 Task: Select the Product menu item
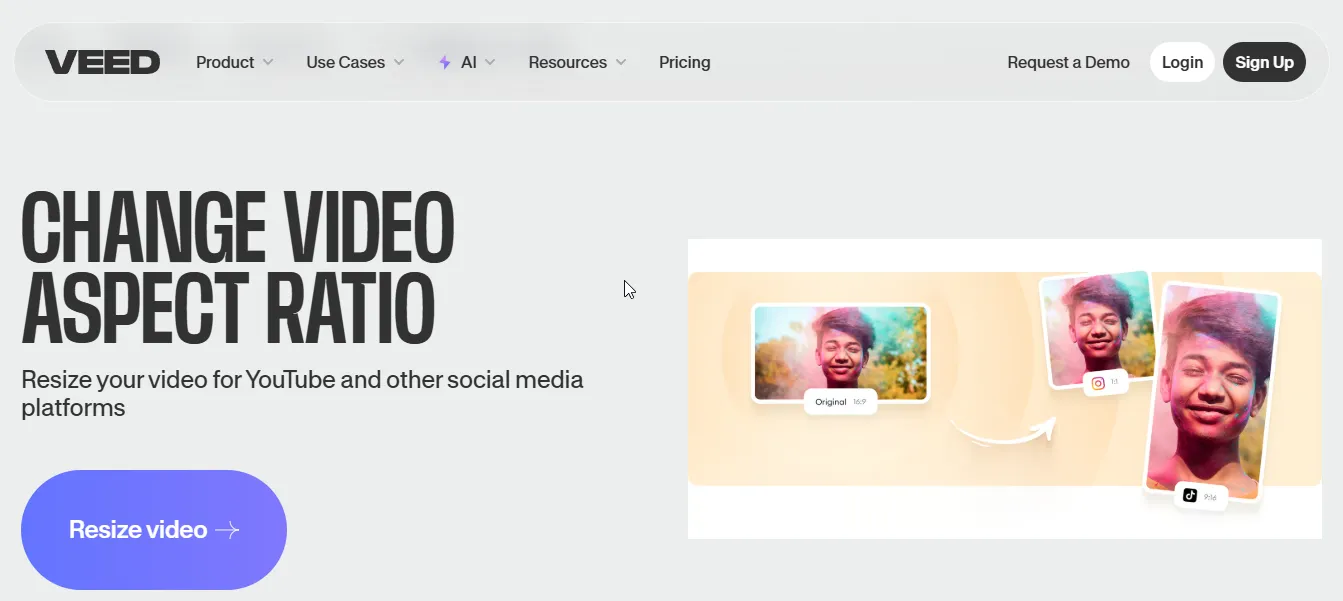225,62
